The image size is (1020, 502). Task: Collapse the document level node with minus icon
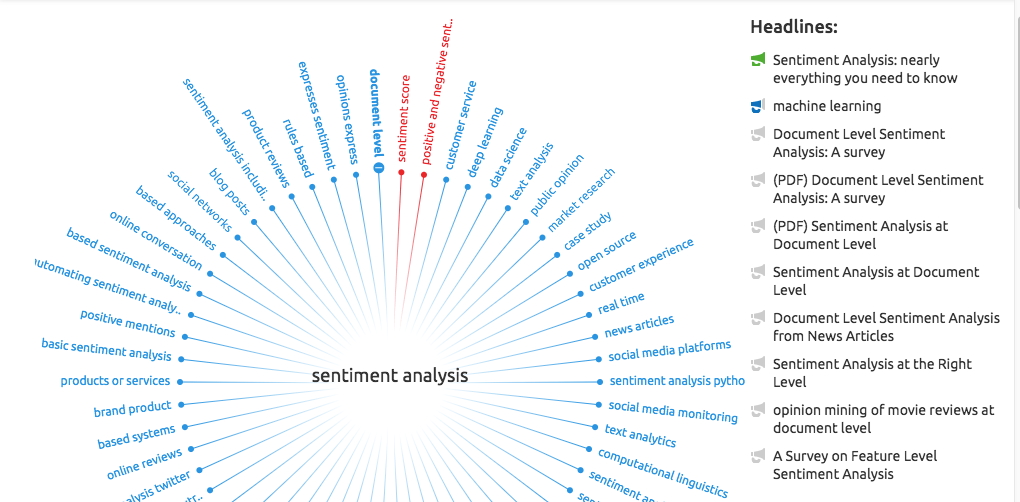tap(378, 168)
